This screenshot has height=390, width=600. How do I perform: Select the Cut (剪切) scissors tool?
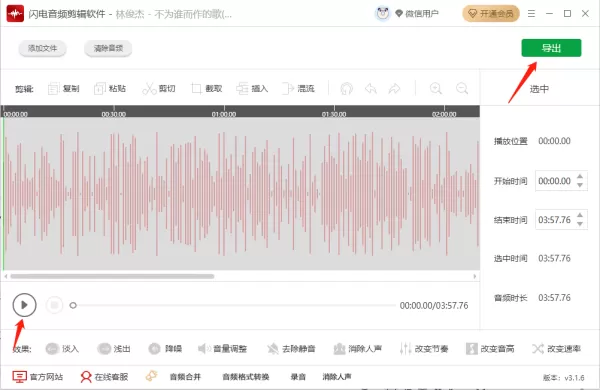159,89
